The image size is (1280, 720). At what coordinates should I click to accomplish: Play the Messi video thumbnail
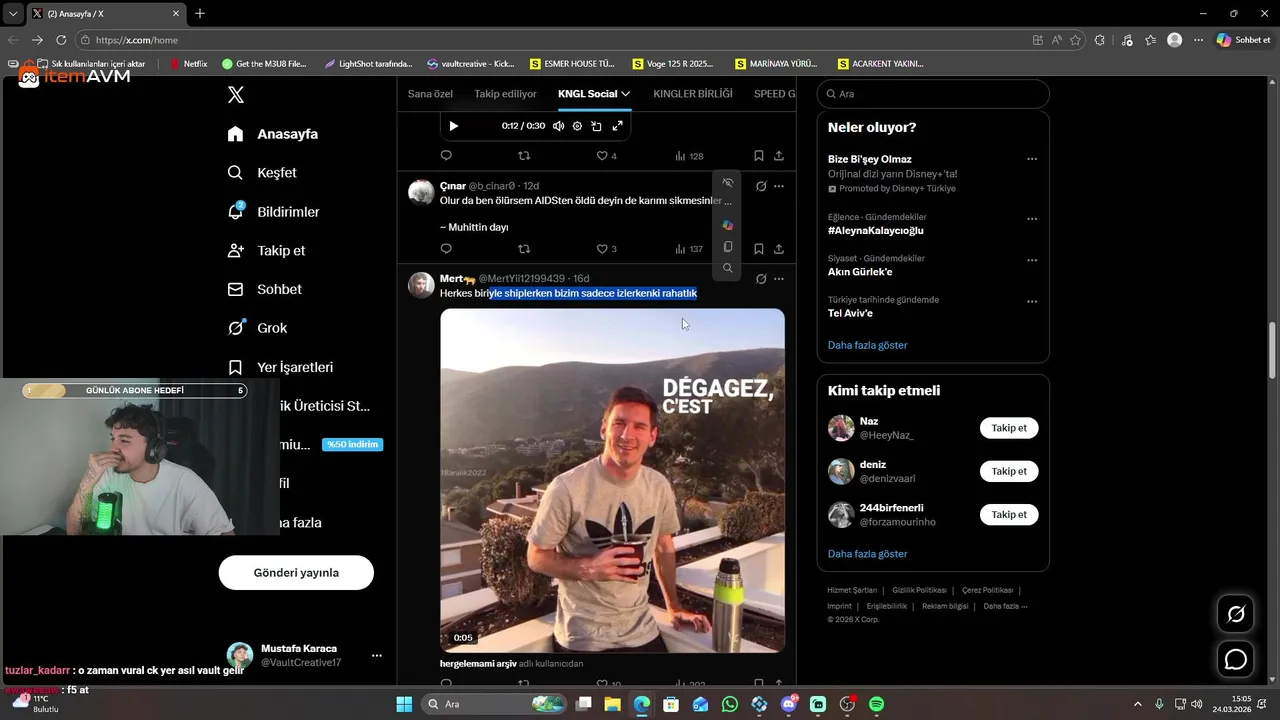[x=612, y=480]
